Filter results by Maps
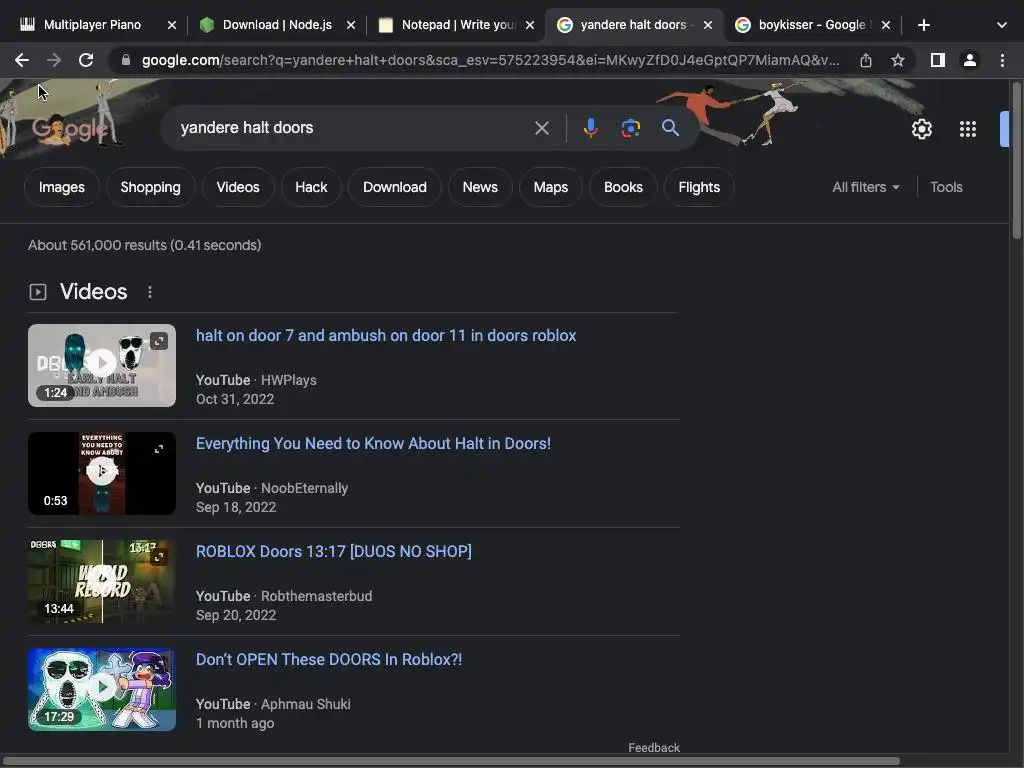1024x768 pixels. click(x=551, y=187)
